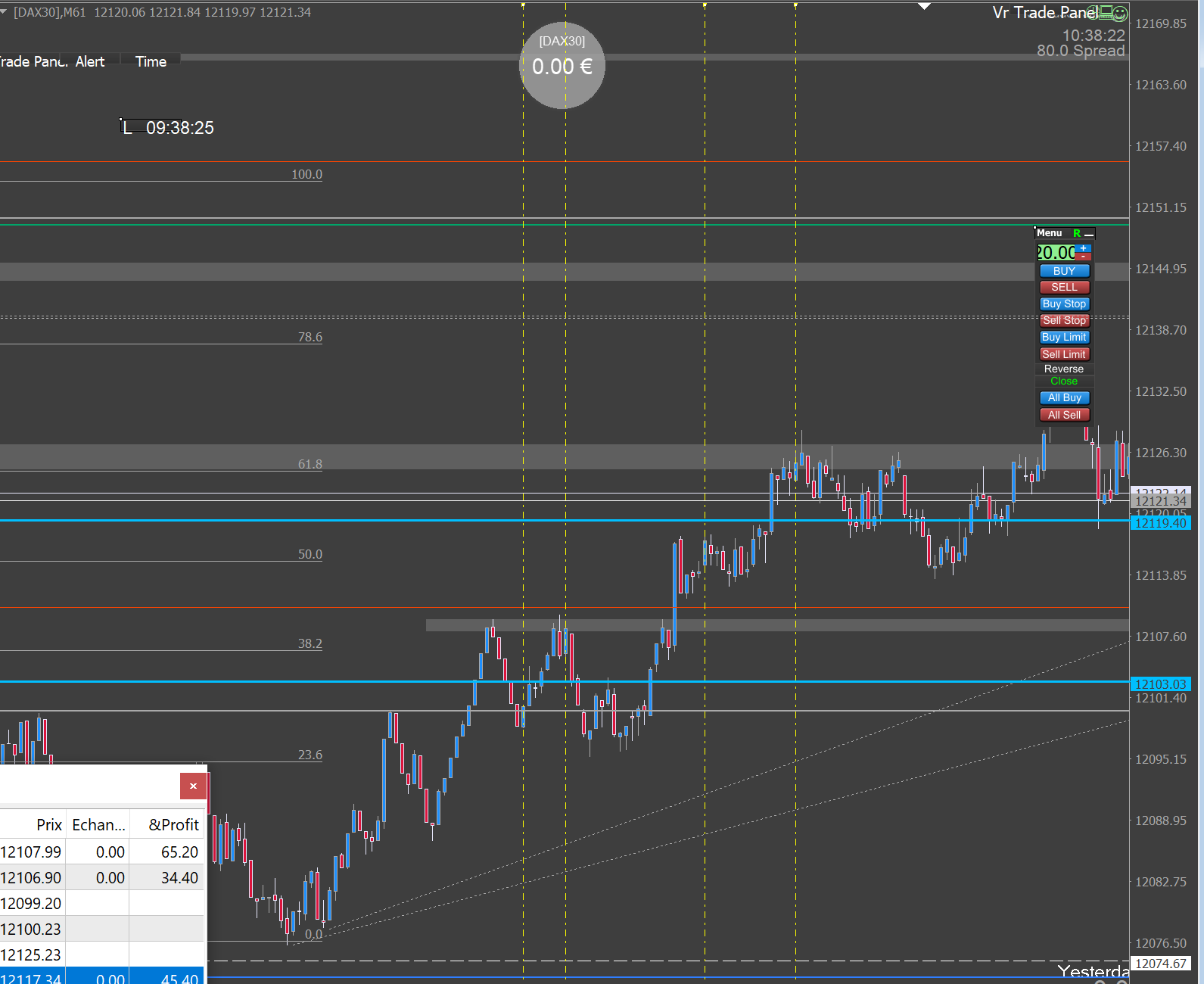The height and width of the screenshot is (984, 1204).
Task: Select the highlighted order row at 12117.34
Action: (x=102, y=977)
